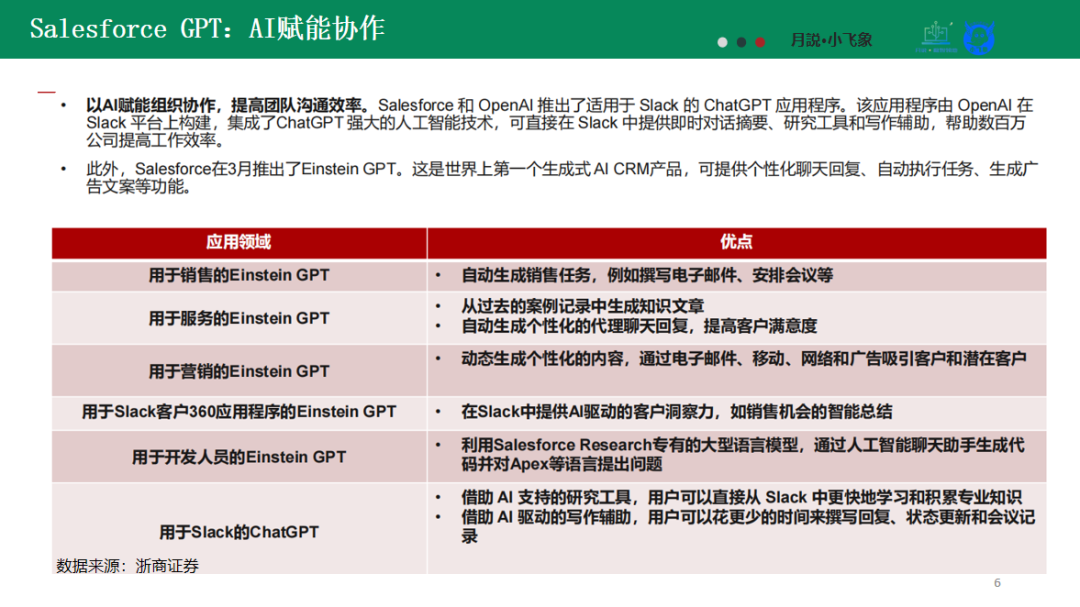Screen dimensions: 1080x607
Task: Click the line starting with "借助 AI 驱动的写作辅助"
Action: pyautogui.click(x=748, y=526)
